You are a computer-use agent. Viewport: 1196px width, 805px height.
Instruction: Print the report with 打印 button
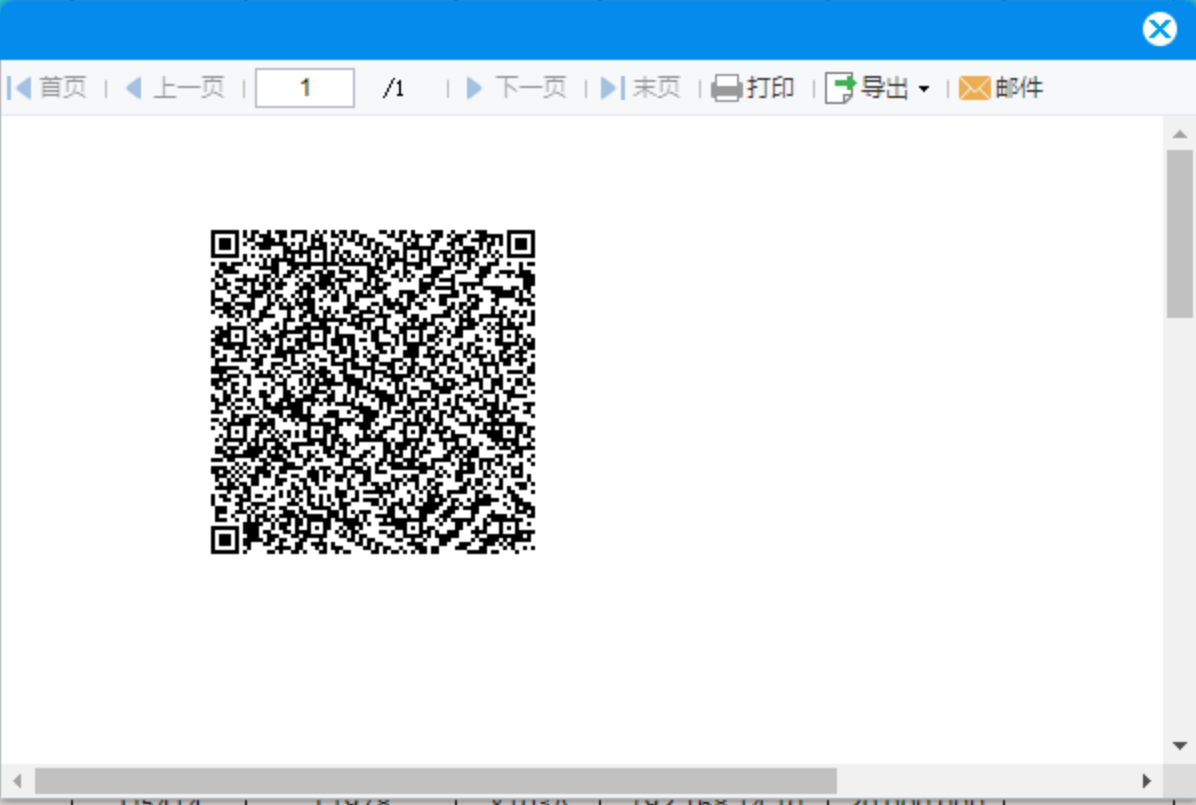point(753,88)
